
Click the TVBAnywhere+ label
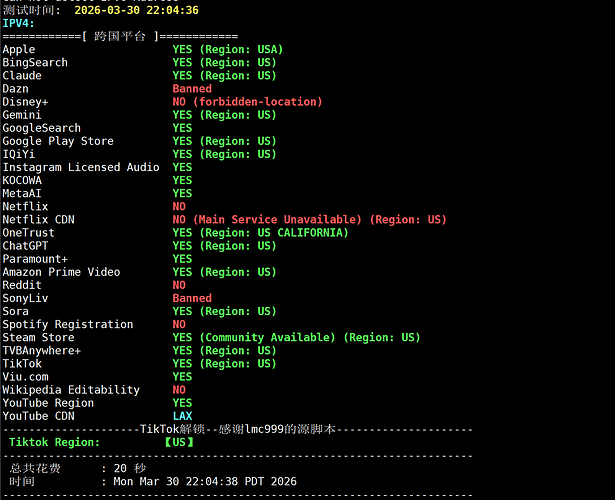pos(42,351)
